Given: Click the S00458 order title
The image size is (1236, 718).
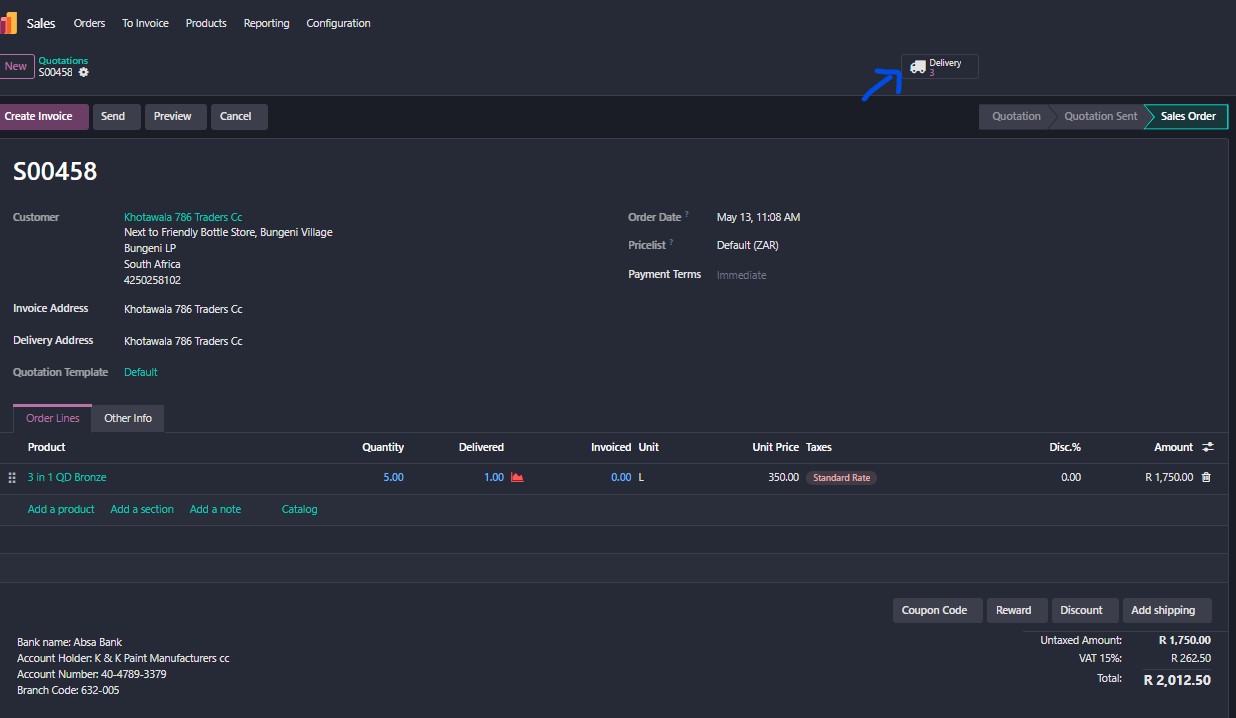Looking at the screenshot, I should click(55, 171).
